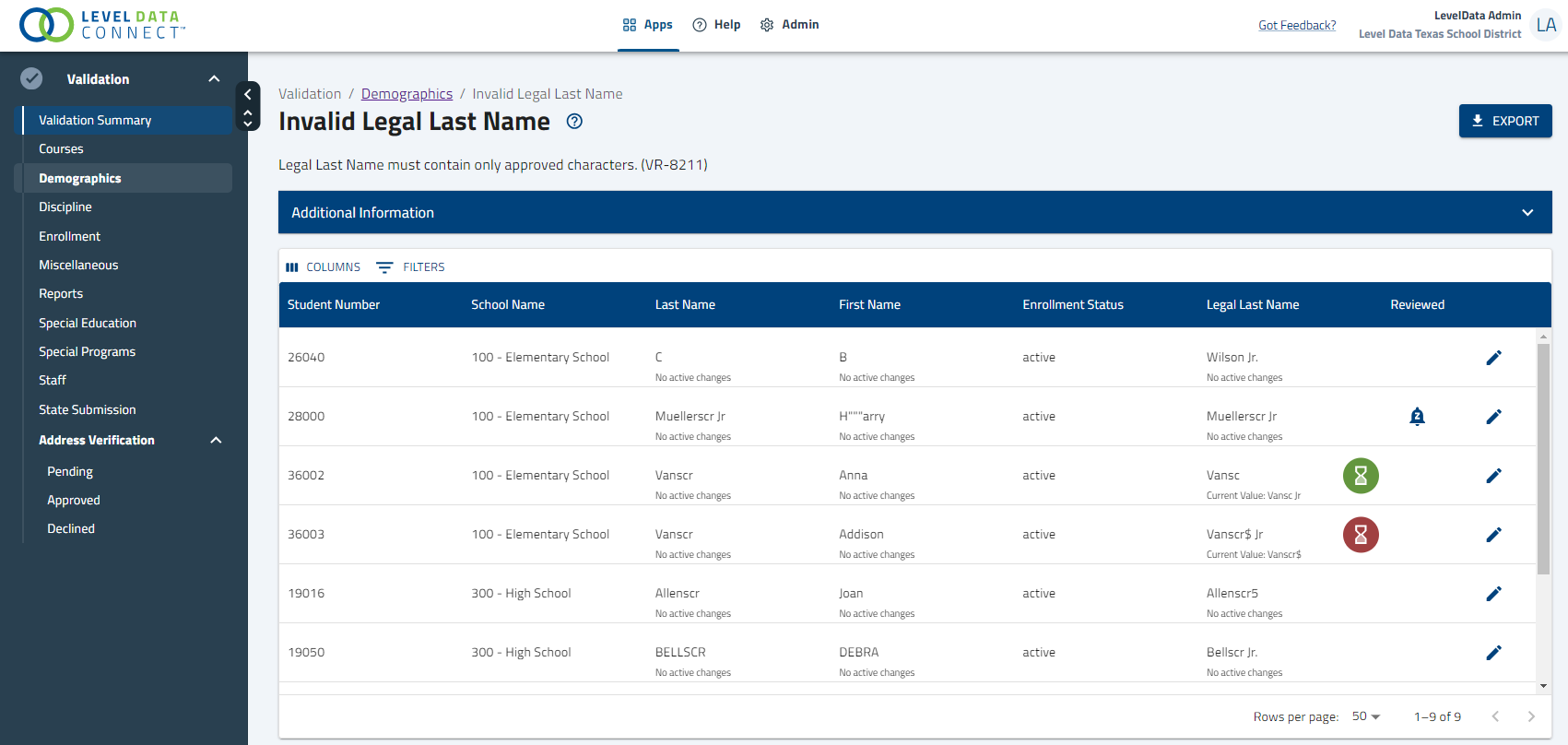Sort by First Name column header

pyautogui.click(x=869, y=305)
